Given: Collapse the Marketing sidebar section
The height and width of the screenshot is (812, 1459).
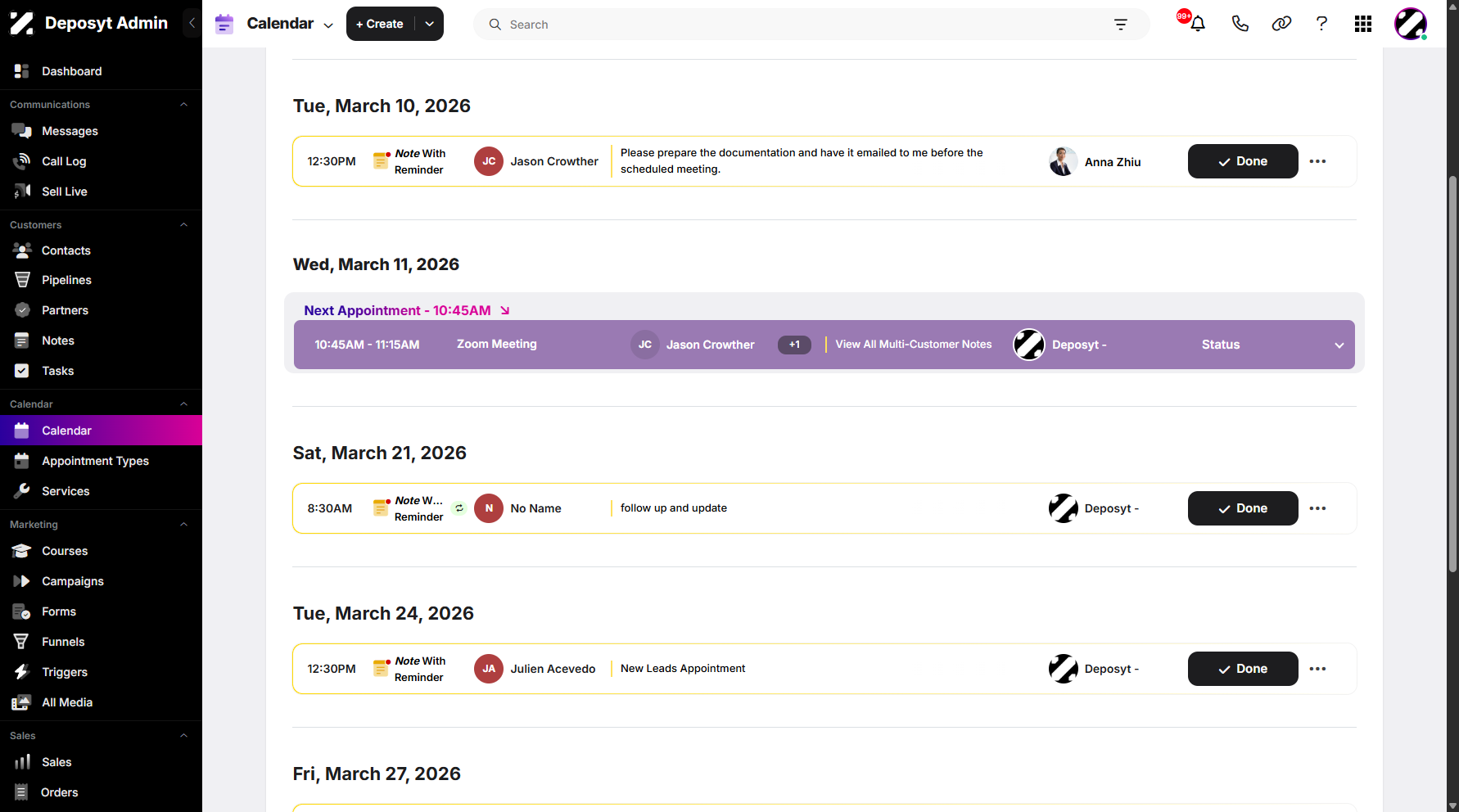Looking at the screenshot, I should [183, 524].
